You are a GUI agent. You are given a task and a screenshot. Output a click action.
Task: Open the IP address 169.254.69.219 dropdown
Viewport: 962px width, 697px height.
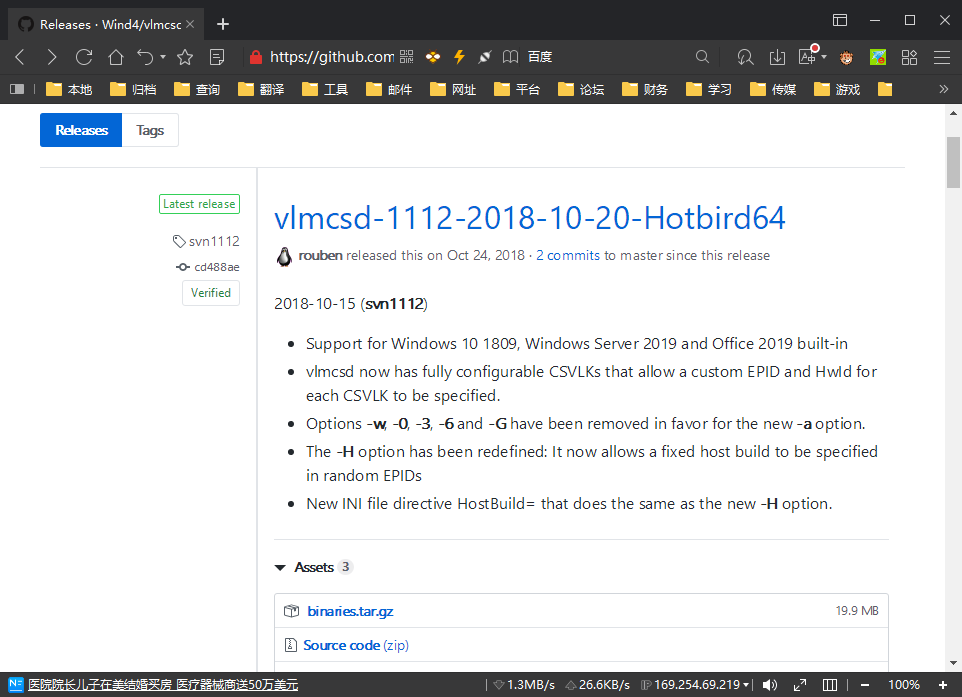coord(746,685)
